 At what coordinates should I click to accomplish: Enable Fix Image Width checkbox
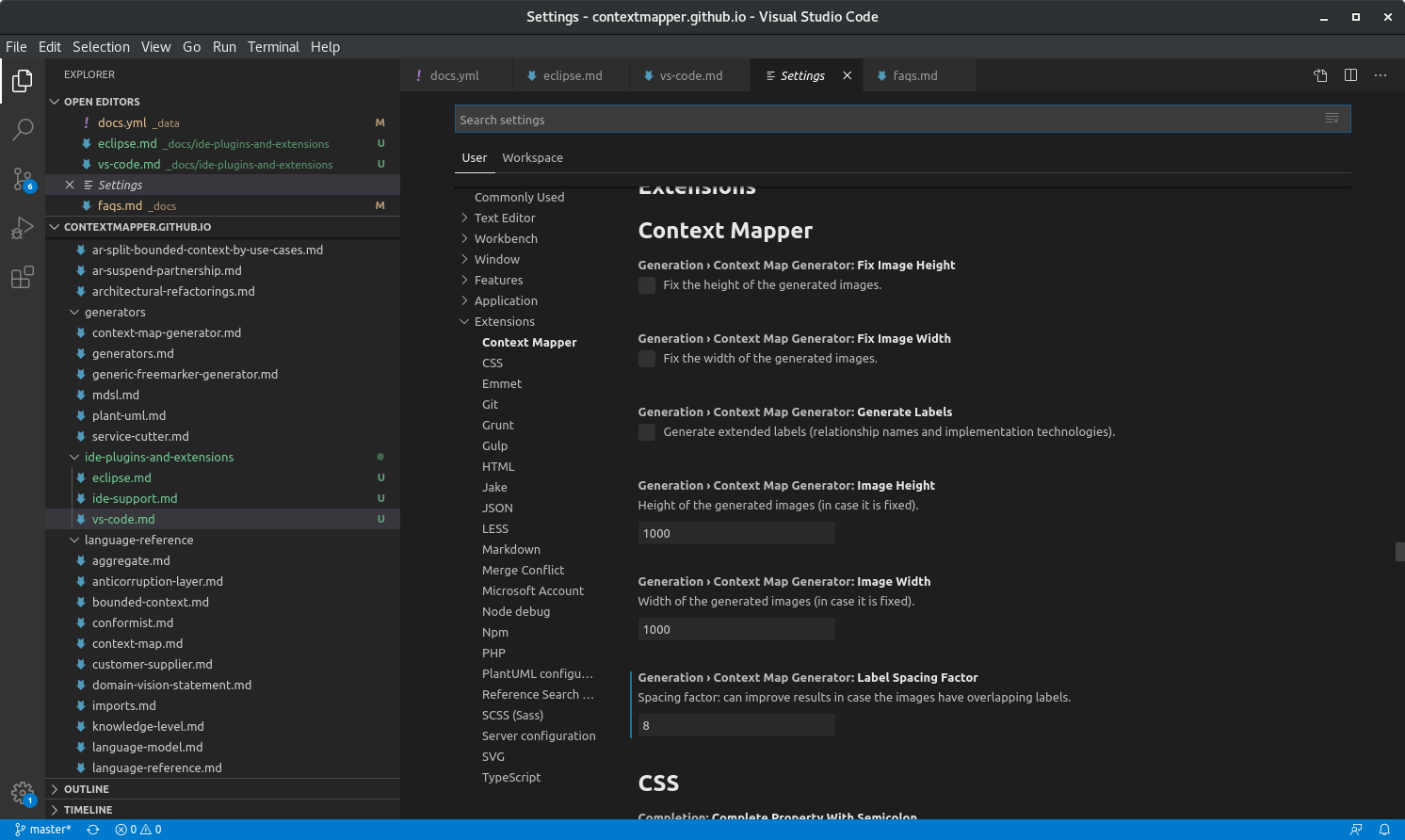pyautogui.click(x=647, y=359)
